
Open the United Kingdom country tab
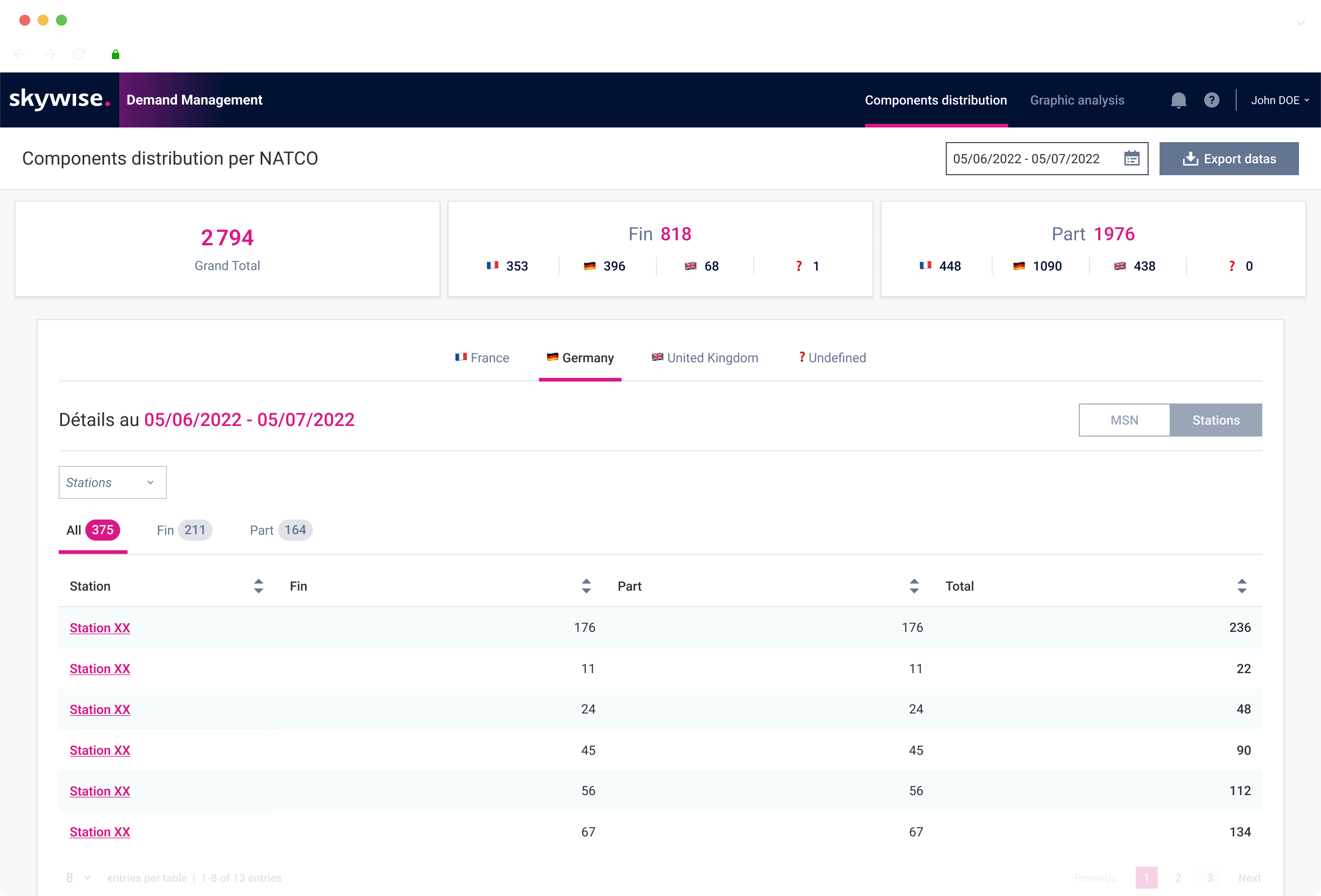pos(704,357)
